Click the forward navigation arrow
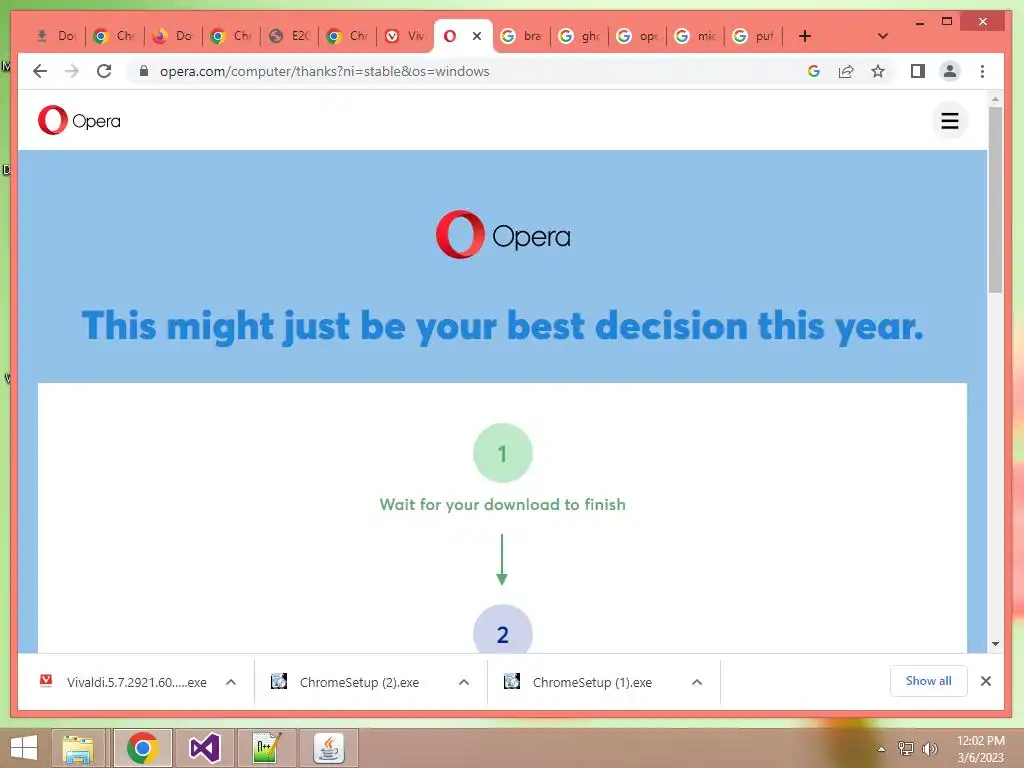 click(x=72, y=71)
